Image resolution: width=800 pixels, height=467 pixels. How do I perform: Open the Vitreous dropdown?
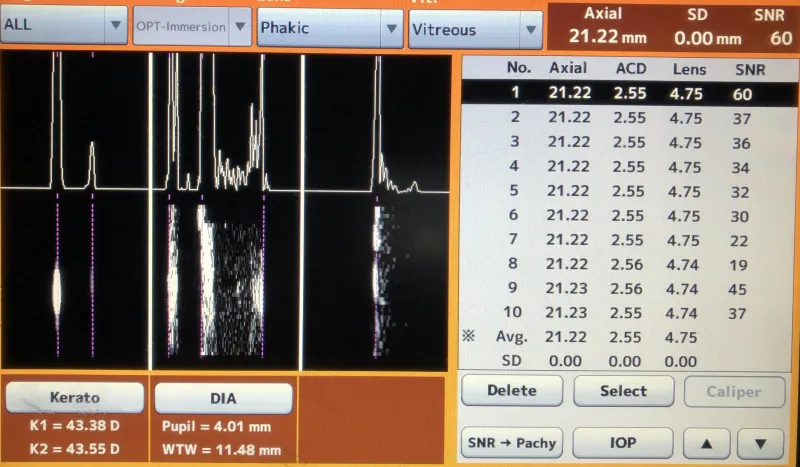point(475,29)
